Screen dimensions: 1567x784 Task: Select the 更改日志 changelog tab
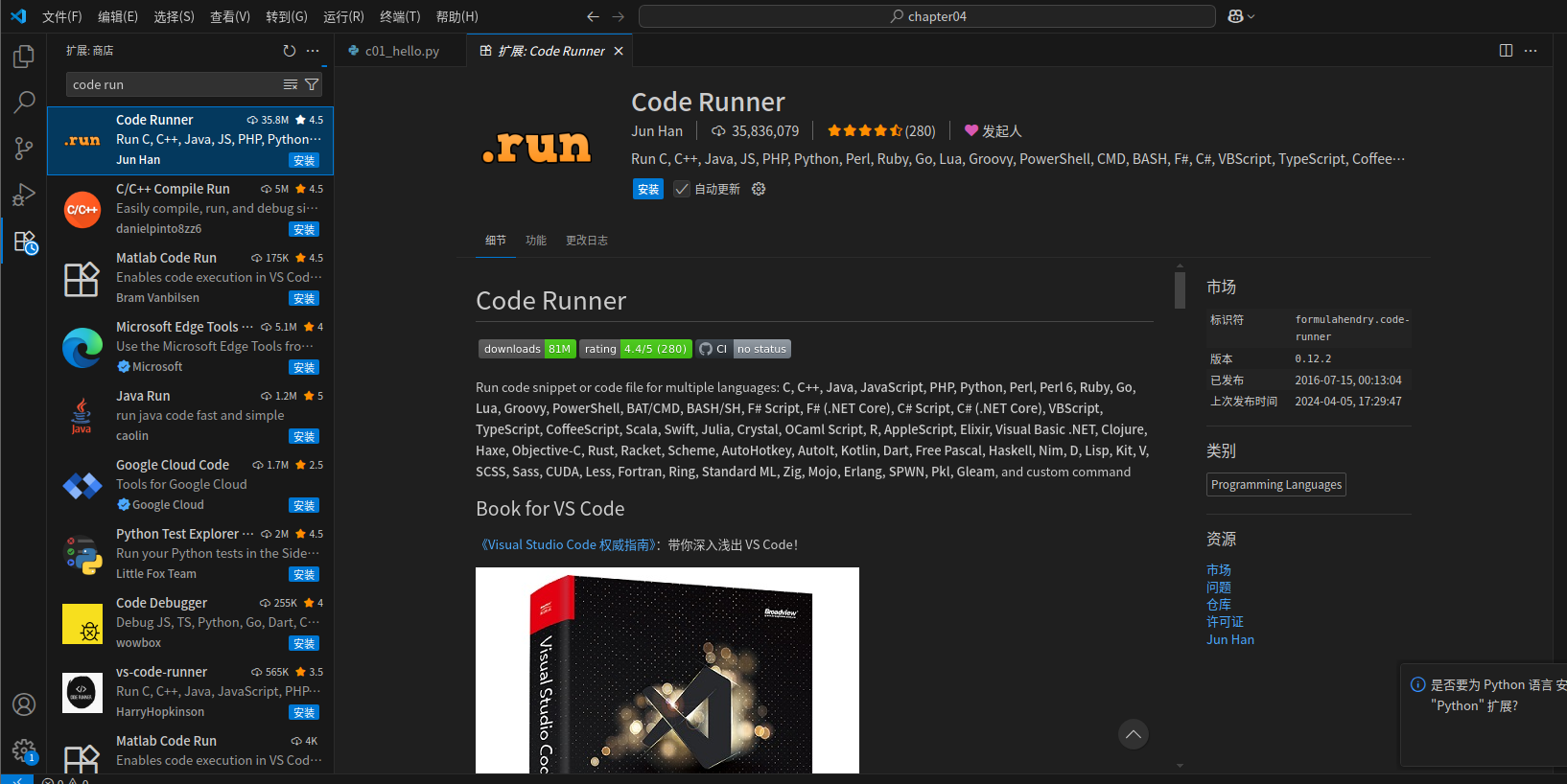pos(587,241)
